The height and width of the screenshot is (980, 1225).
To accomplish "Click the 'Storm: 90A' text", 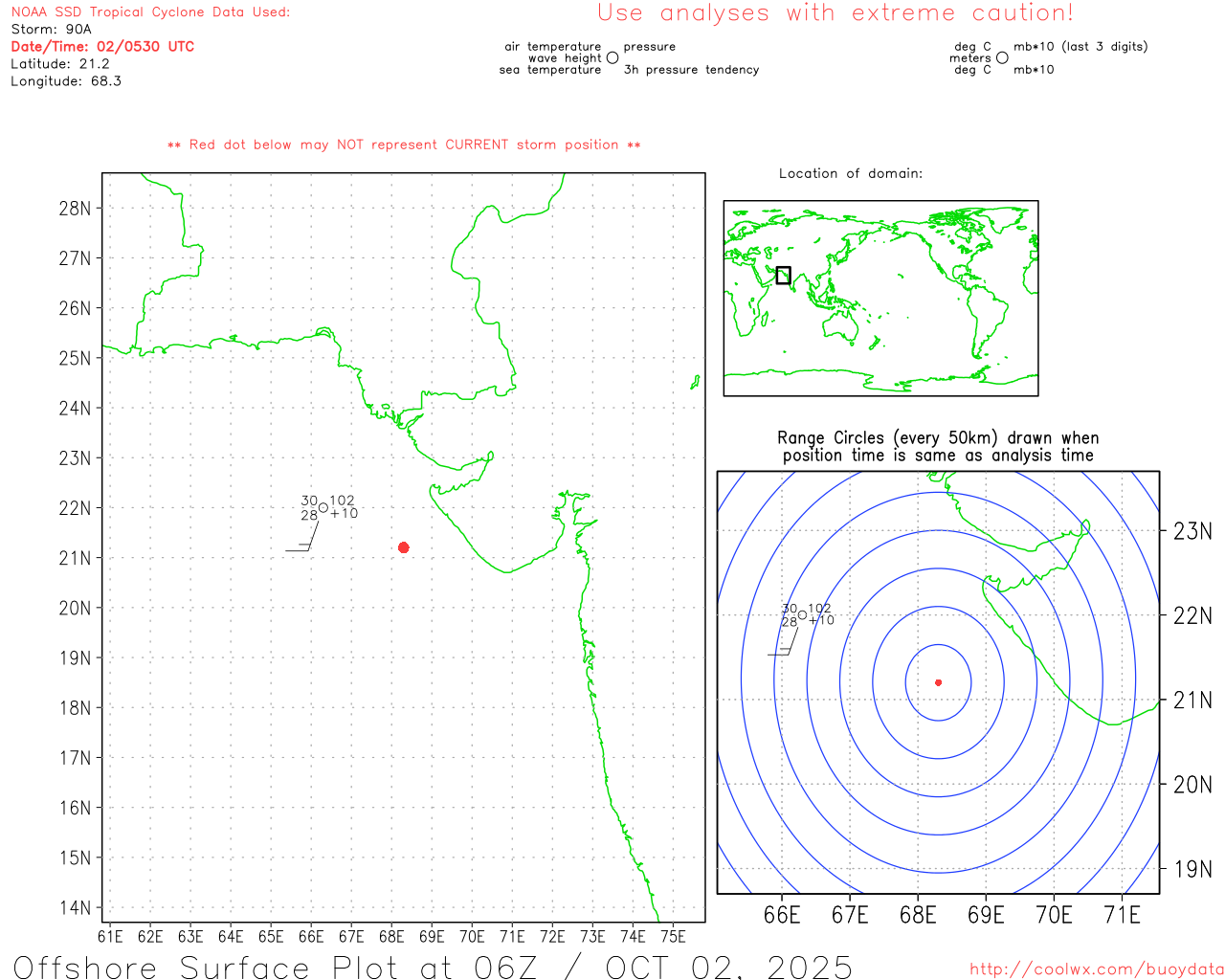I will tap(51, 29).
